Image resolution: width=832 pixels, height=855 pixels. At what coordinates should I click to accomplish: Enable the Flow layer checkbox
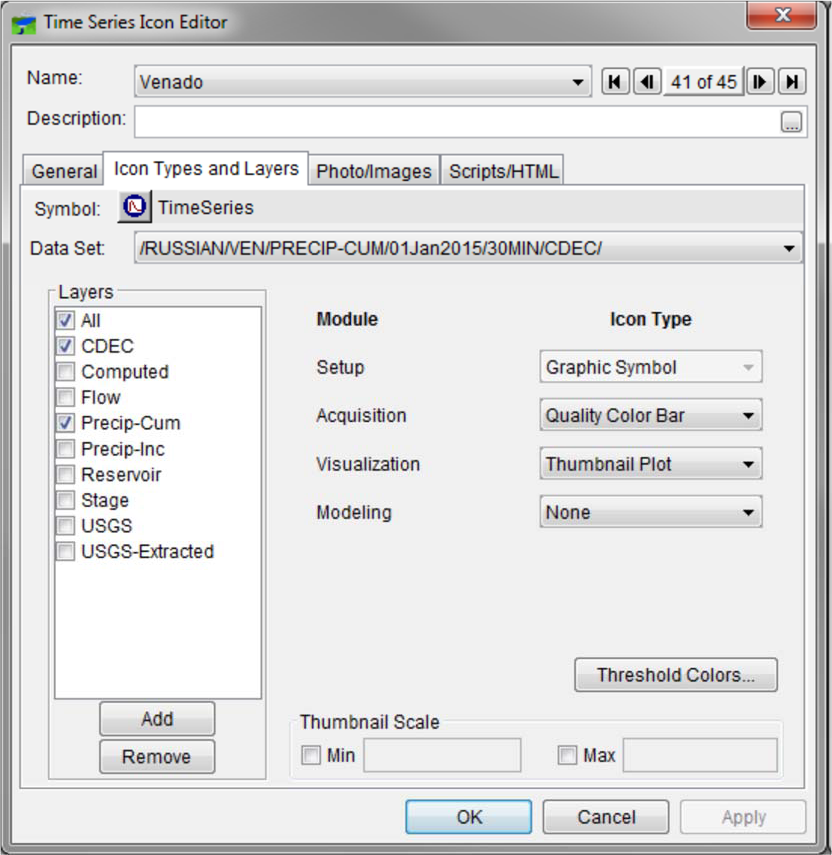tap(66, 397)
